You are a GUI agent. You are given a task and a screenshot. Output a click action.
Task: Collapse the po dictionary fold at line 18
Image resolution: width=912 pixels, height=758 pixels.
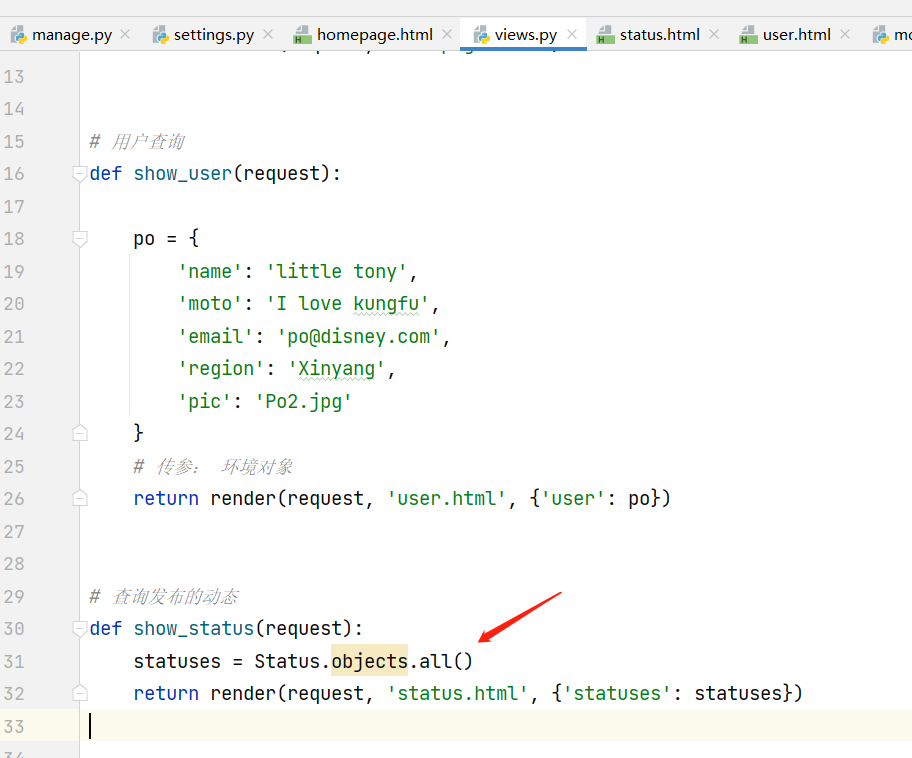[80, 239]
